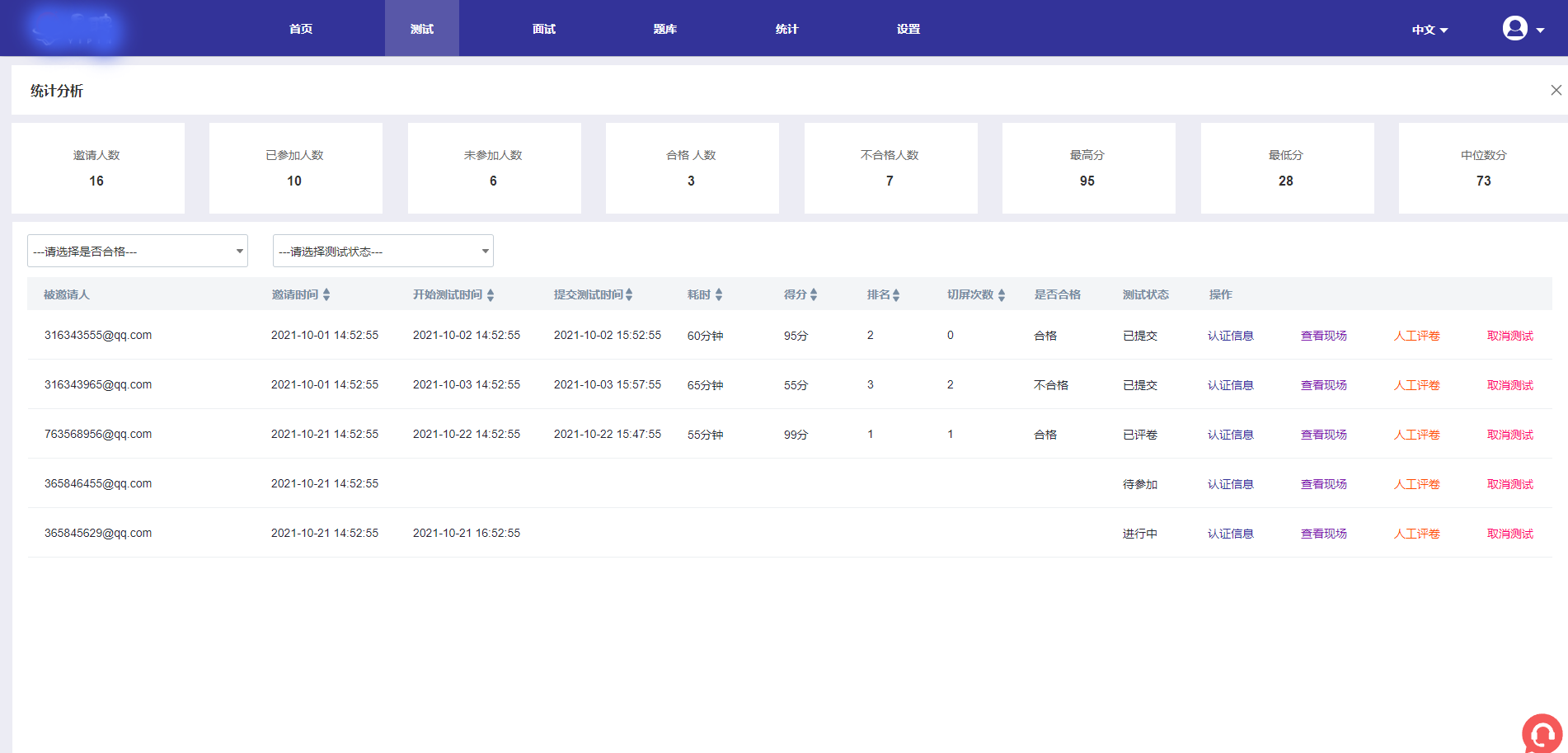Click the 99分 score cell
Screen dimensions: 1568x753
click(x=796, y=435)
